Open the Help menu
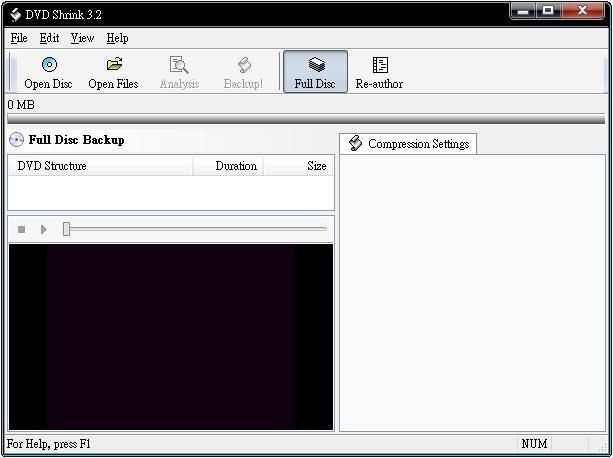This screenshot has height=458, width=613. coord(117,38)
